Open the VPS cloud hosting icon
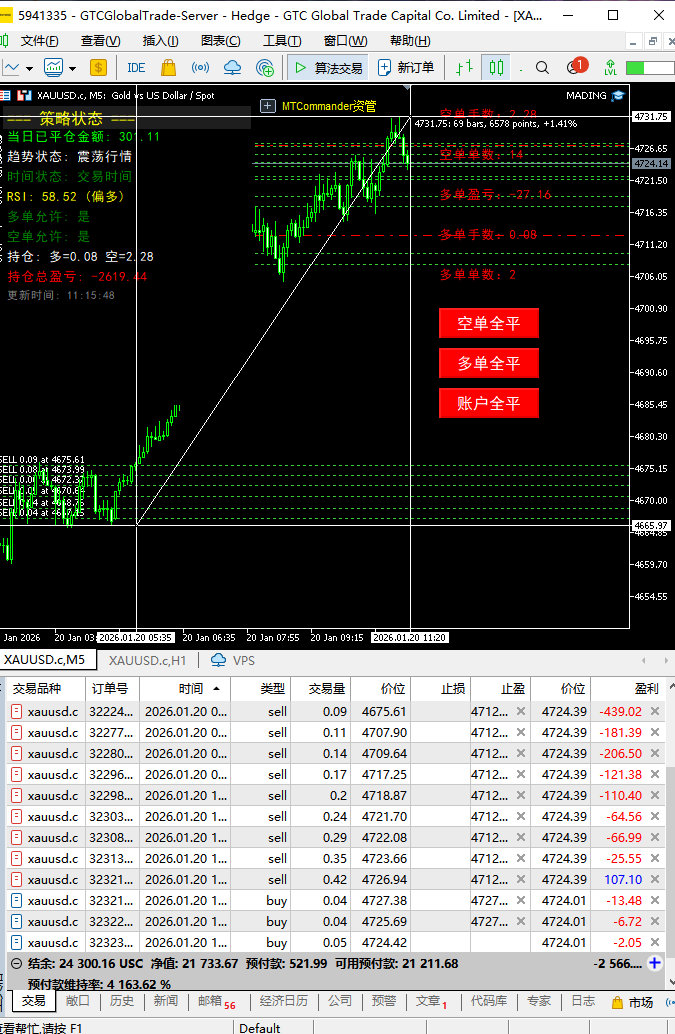 (232, 67)
